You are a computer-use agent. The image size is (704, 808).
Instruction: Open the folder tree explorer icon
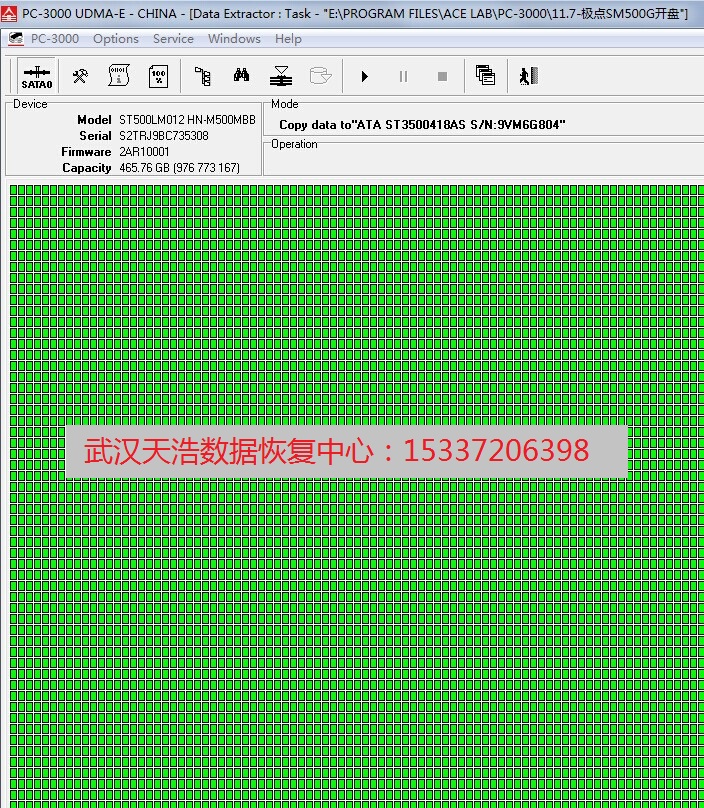202,76
